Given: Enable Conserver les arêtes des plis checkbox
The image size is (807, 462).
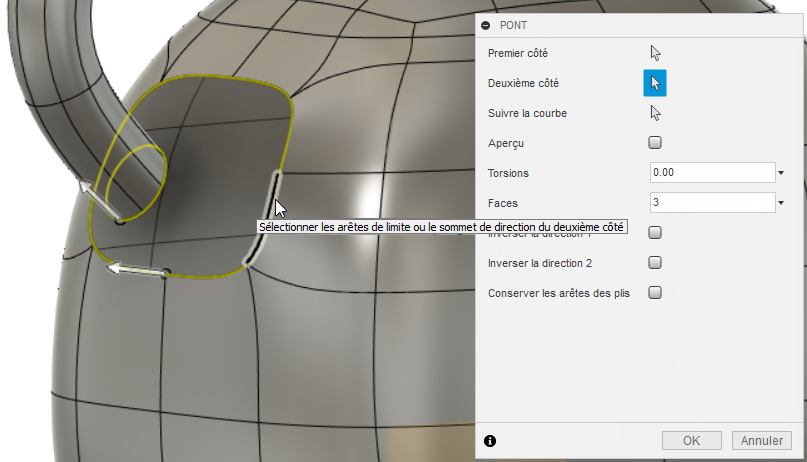Looking at the screenshot, I should (655, 292).
